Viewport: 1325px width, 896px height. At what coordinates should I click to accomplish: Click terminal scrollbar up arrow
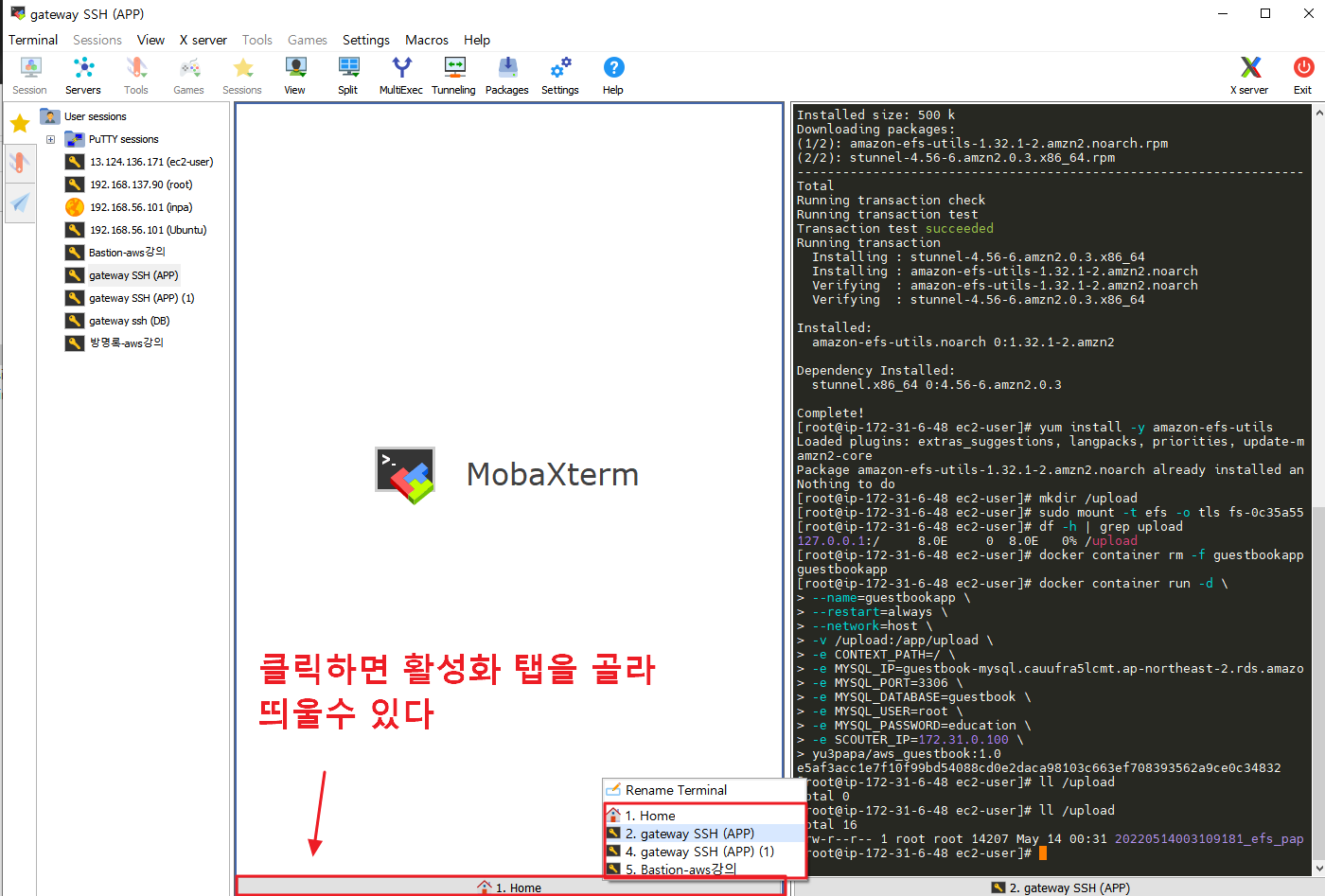pos(1318,112)
